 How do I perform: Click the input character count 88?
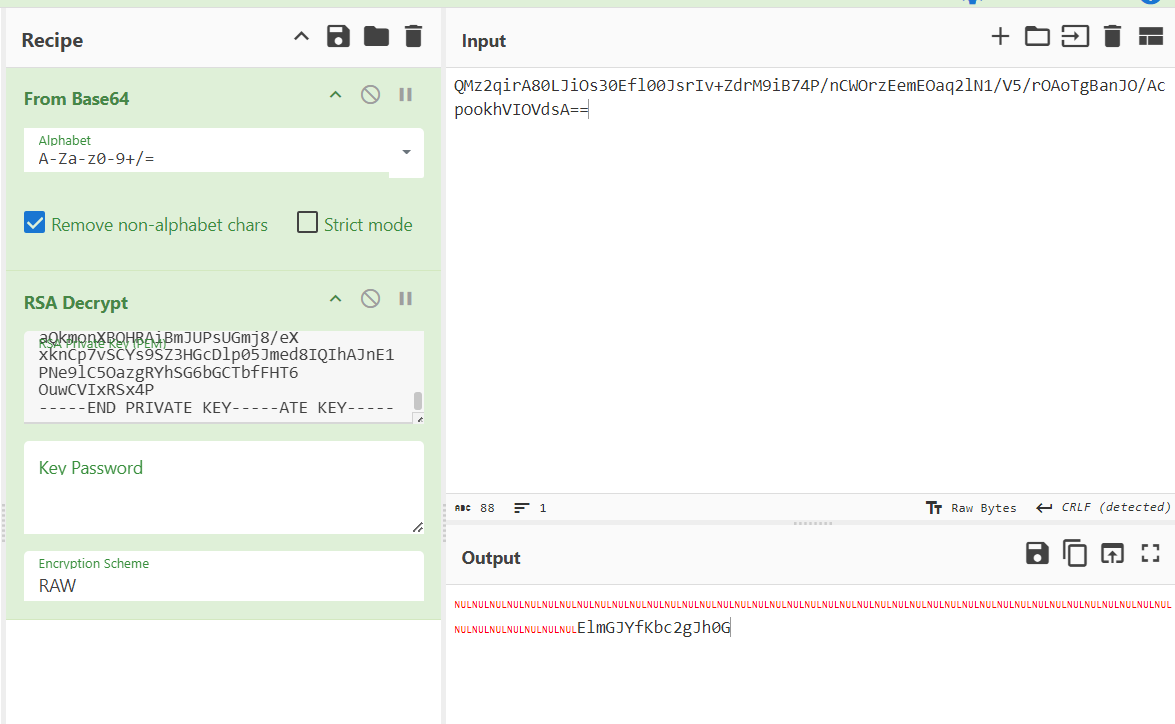pos(475,508)
